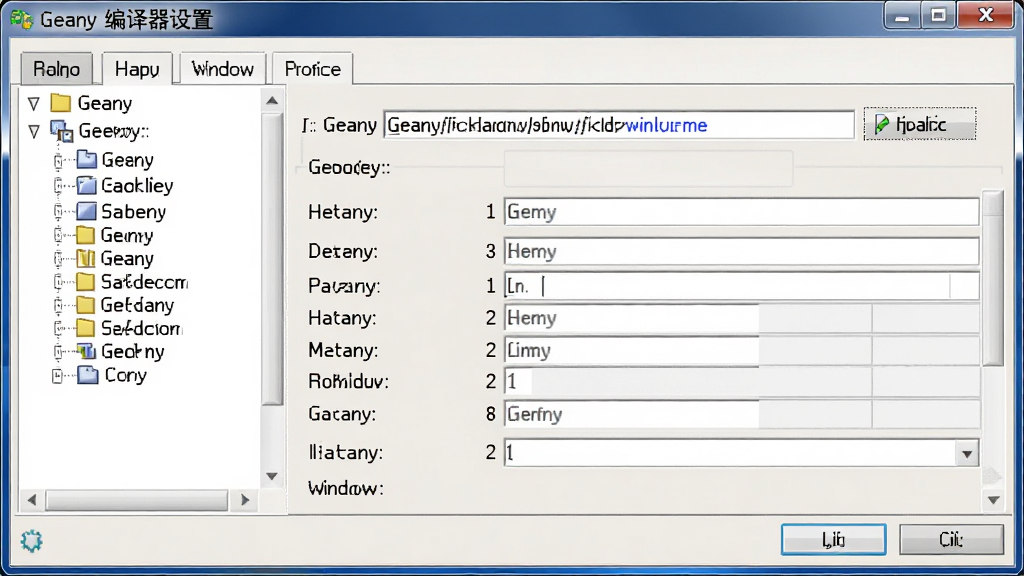Click the Pavany input field
Viewport: 1024px width, 576px height.
point(741,286)
